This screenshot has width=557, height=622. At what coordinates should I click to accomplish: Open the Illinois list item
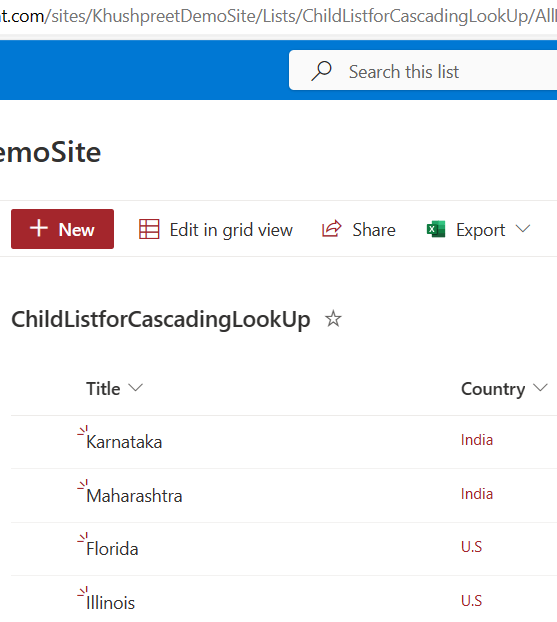pos(111,603)
